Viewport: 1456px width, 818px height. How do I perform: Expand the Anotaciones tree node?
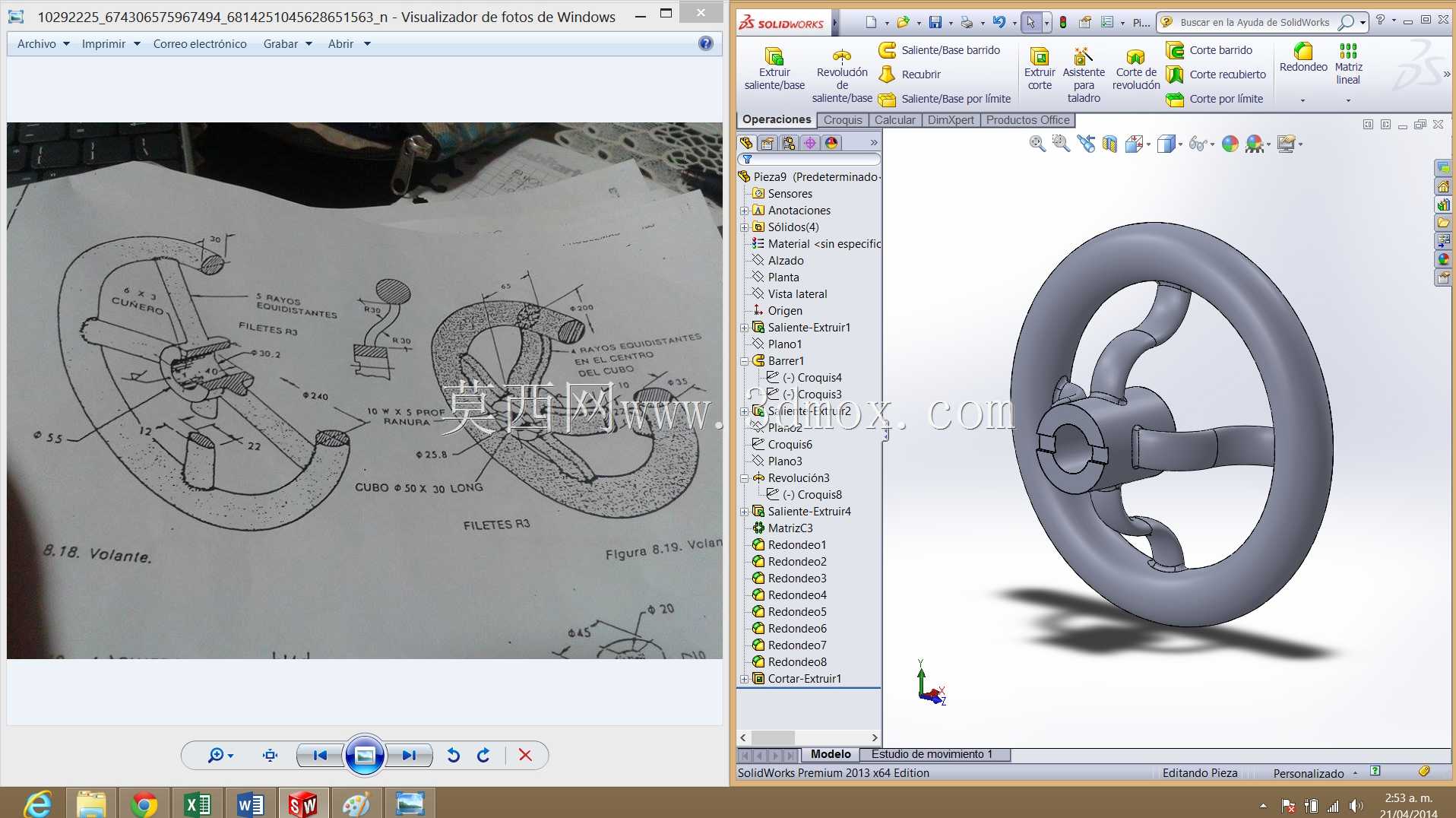click(x=744, y=211)
